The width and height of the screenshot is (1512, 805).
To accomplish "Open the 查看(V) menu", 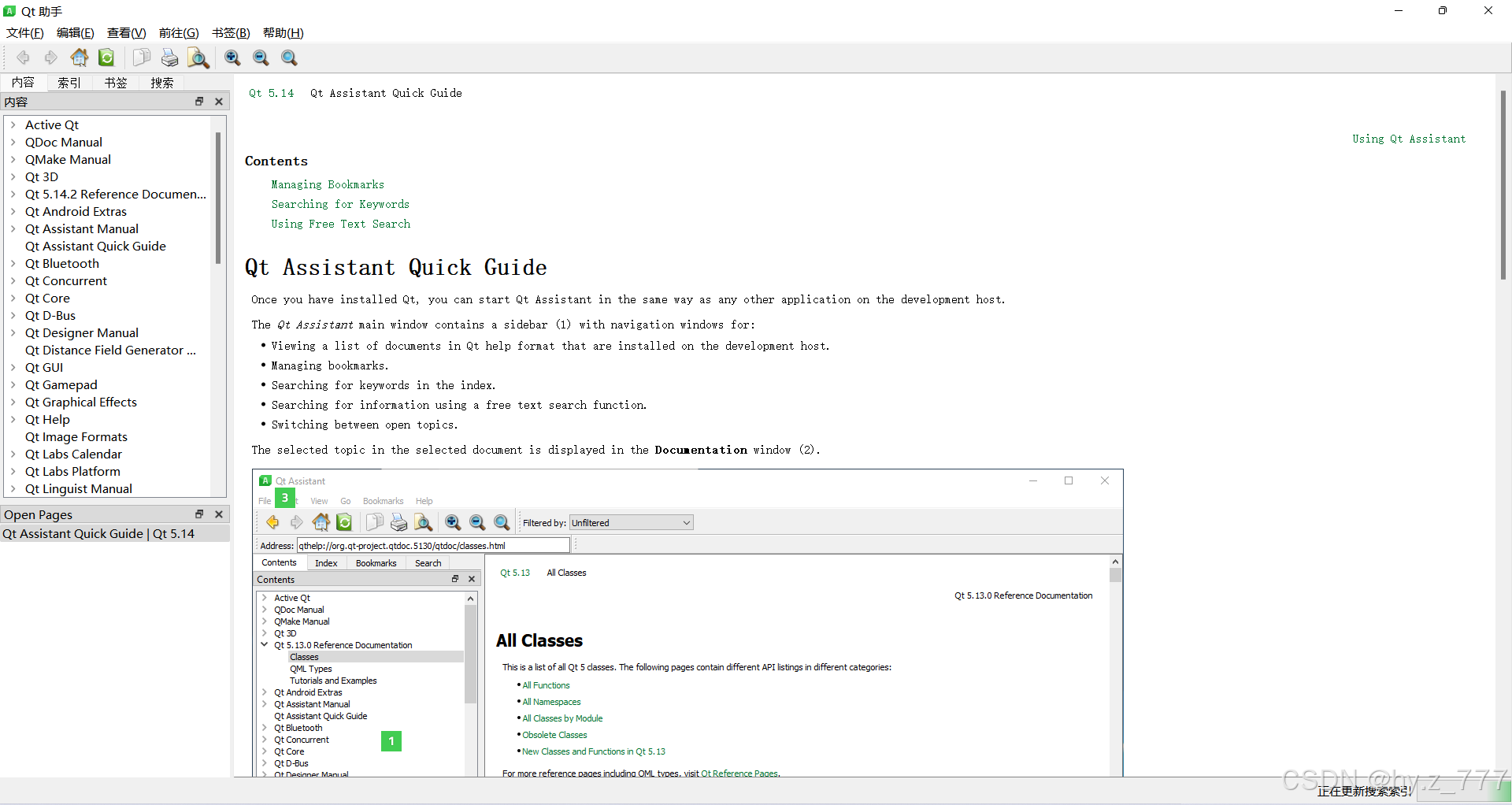I will pos(127,33).
